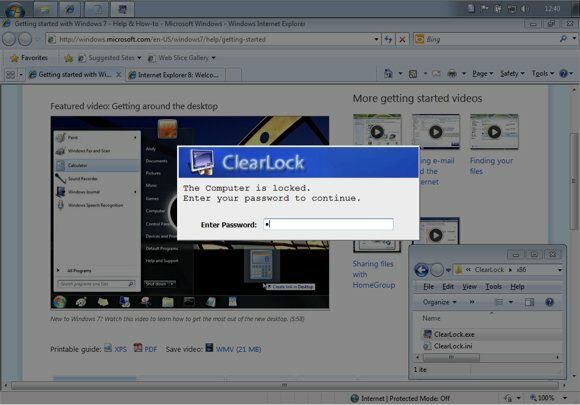The image size is (580, 405).
Task: Click the Windows Start orb
Action: 15,10
